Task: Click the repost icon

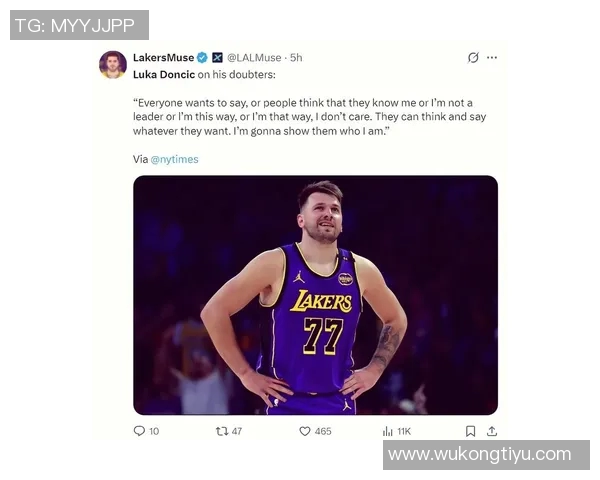Action: point(222,431)
